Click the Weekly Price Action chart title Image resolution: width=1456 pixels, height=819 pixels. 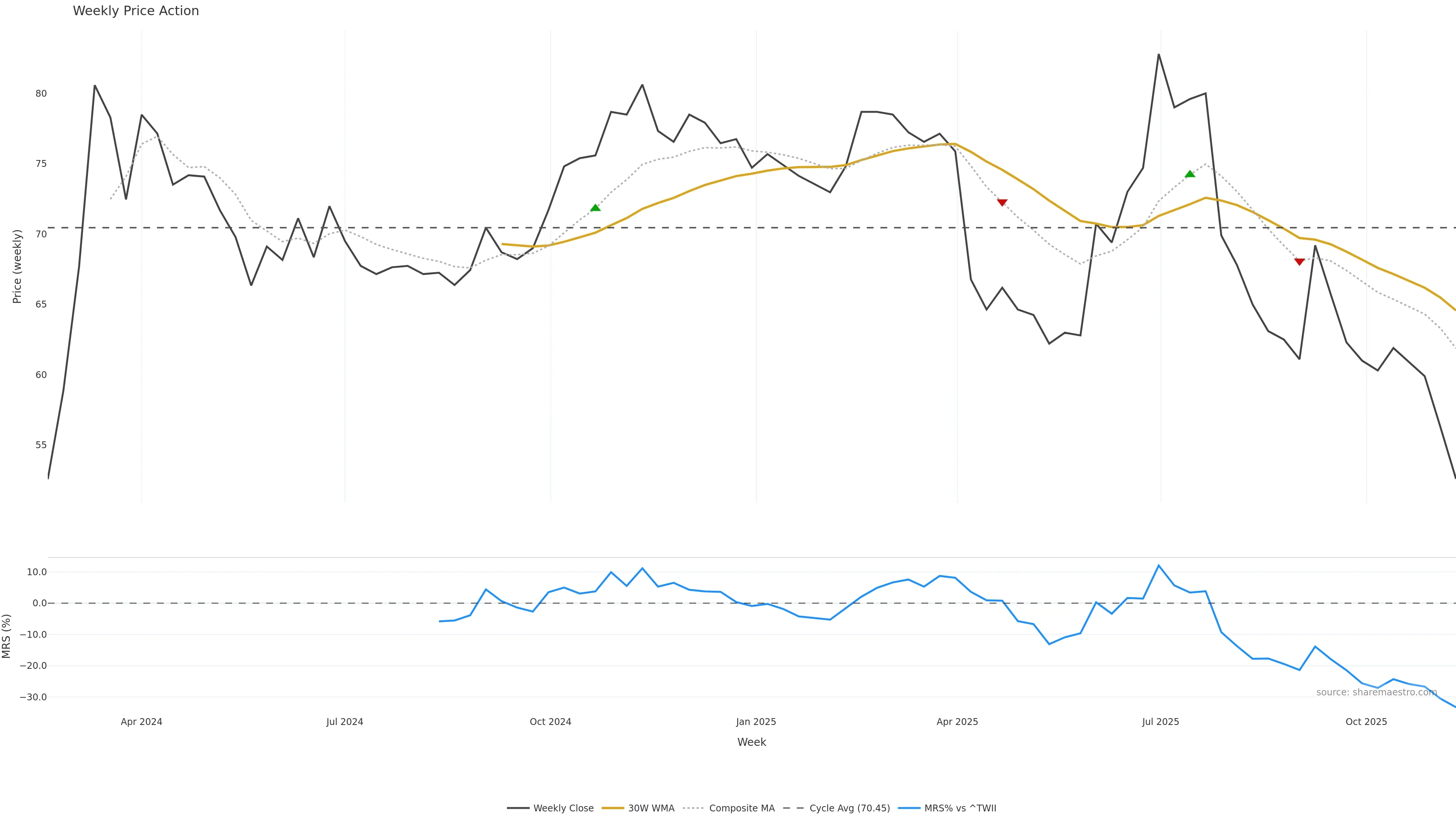pyautogui.click(x=136, y=11)
